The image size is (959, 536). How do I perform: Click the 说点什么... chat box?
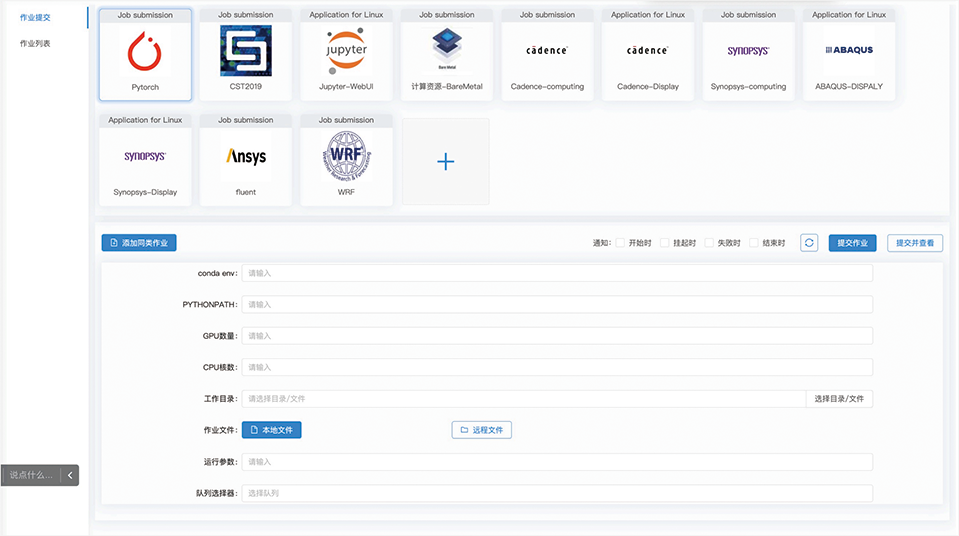31,475
